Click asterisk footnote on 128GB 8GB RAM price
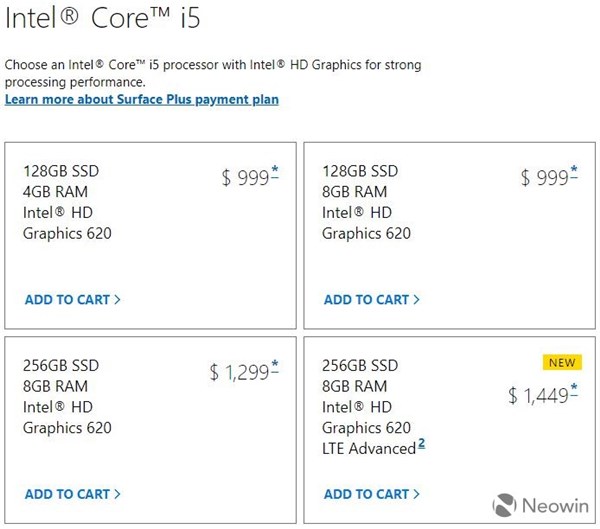This screenshot has height=529, width=600. point(574,171)
